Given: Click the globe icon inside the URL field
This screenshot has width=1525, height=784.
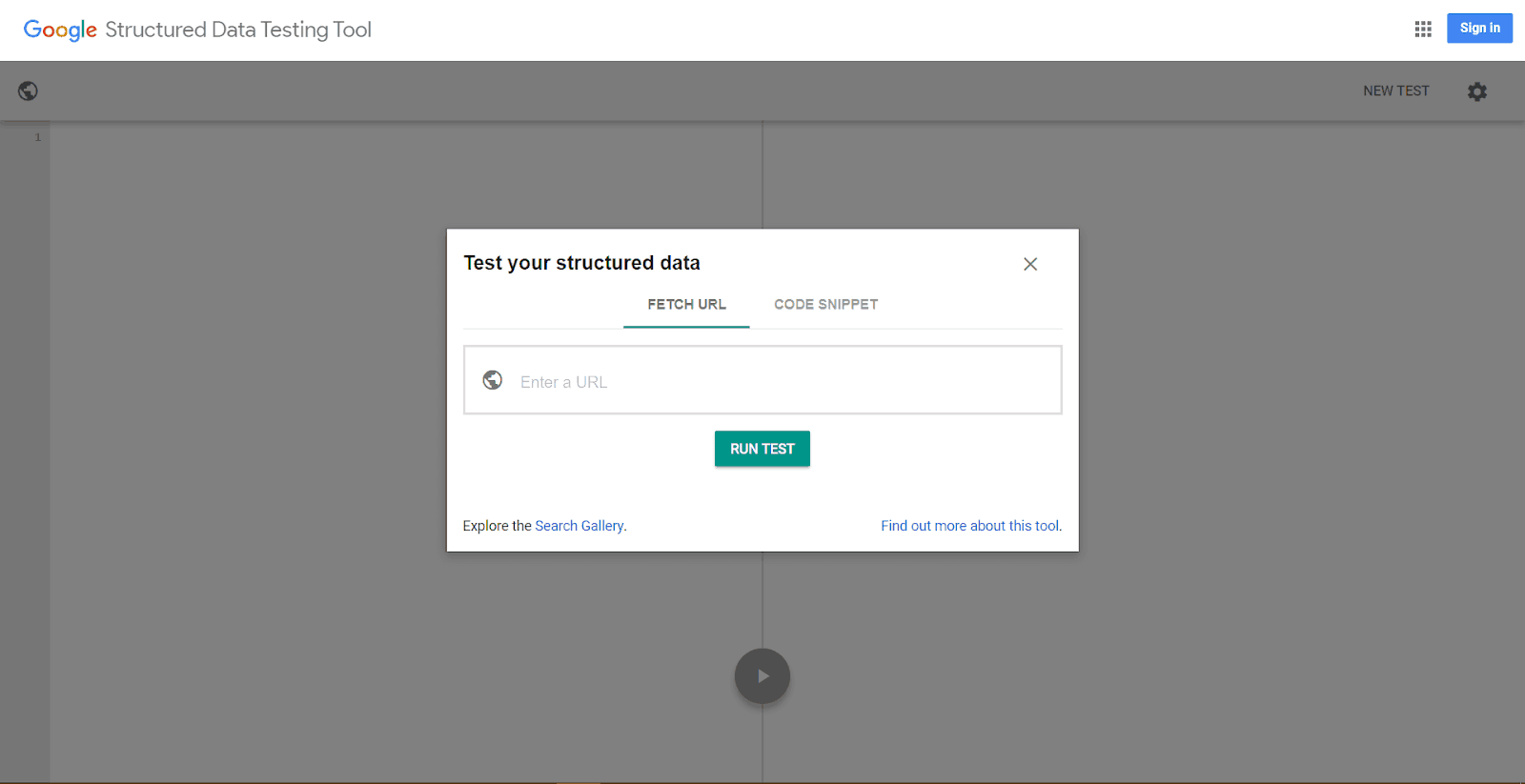Looking at the screenshot, I should coord(493,380).
